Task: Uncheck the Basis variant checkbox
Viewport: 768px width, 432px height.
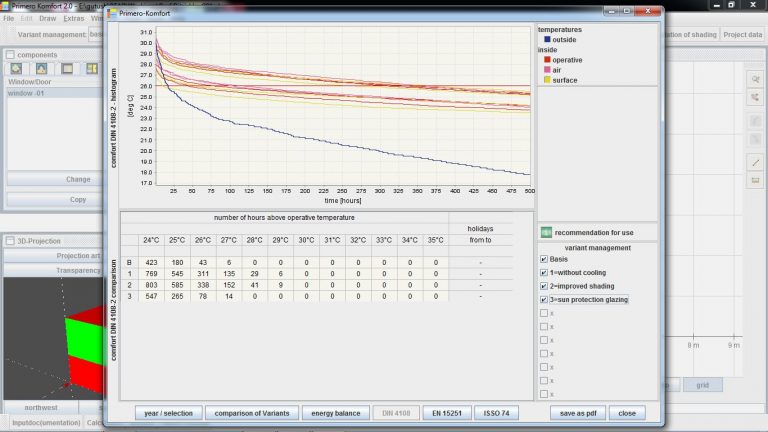Action: pyautogui.click(x=544, y=259)
